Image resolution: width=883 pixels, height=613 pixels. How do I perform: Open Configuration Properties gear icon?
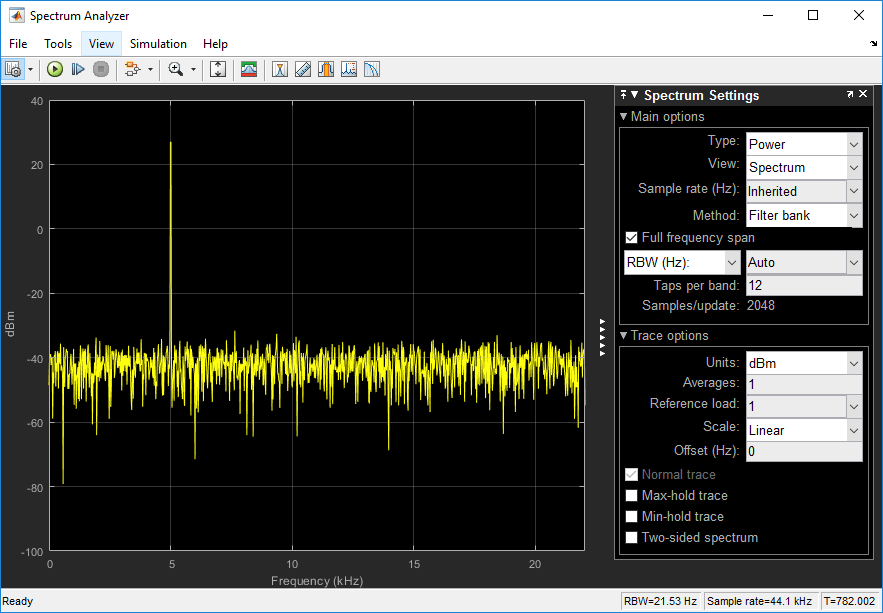coord(13,69)
